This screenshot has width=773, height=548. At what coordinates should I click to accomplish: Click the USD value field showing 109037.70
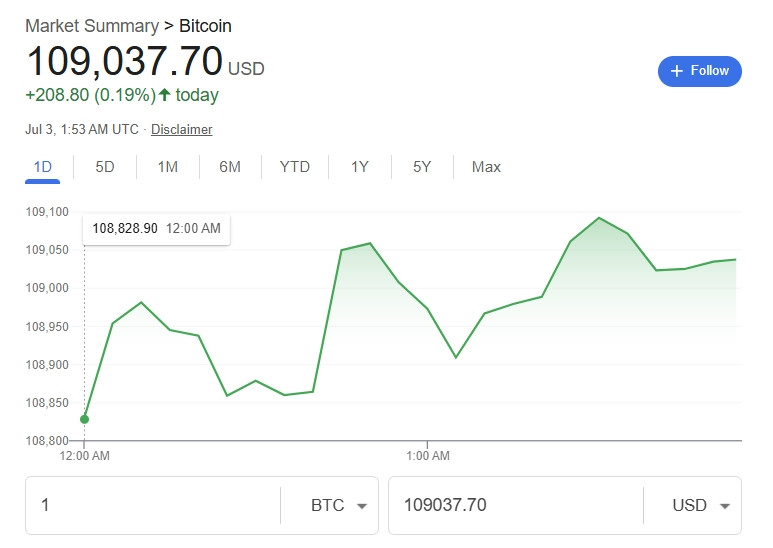point(516,506)
